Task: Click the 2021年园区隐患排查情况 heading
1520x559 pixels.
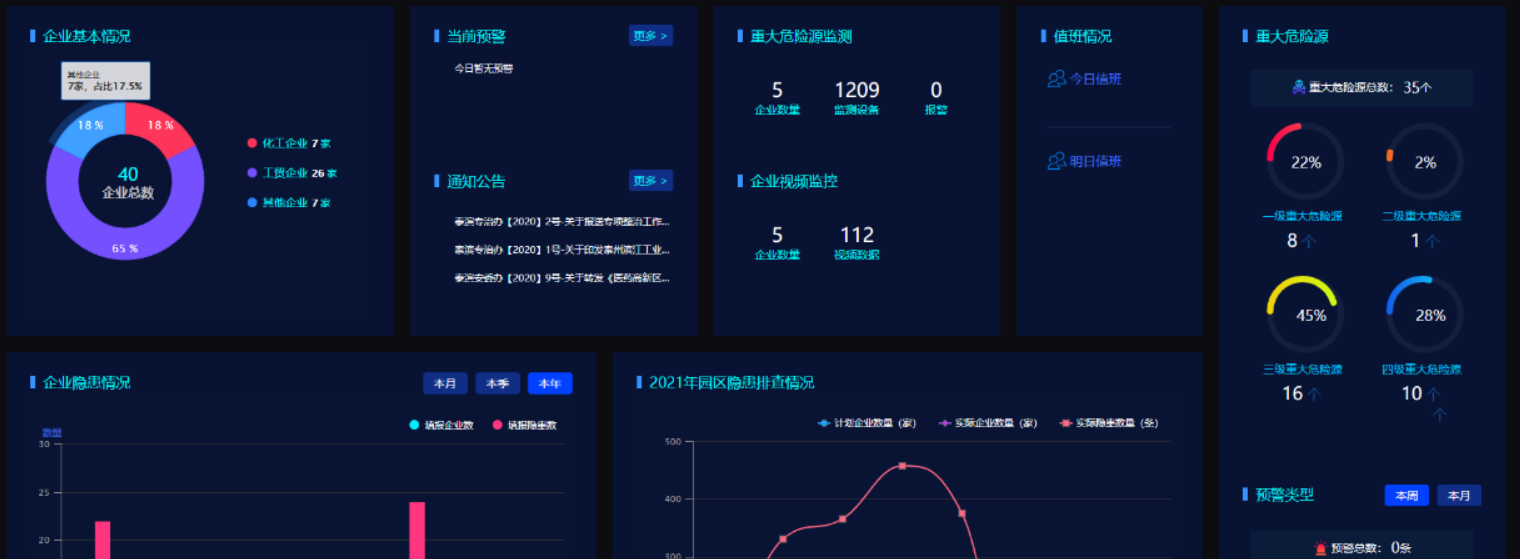Action: (x=731, y=383)
